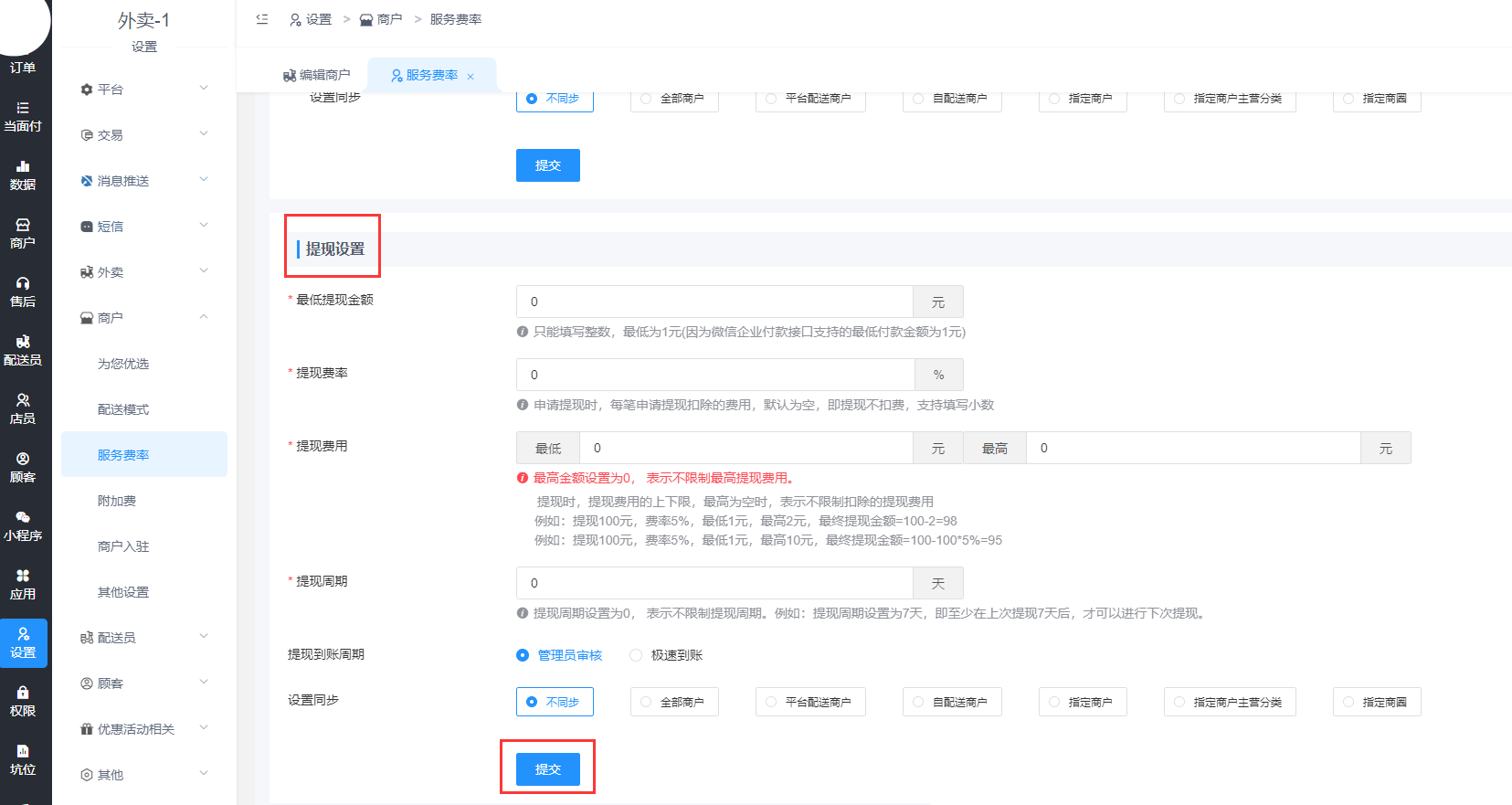This screenshot has width=1512, height=805.
Task: Open the 坑位 icon
Action: click(23, 760)
